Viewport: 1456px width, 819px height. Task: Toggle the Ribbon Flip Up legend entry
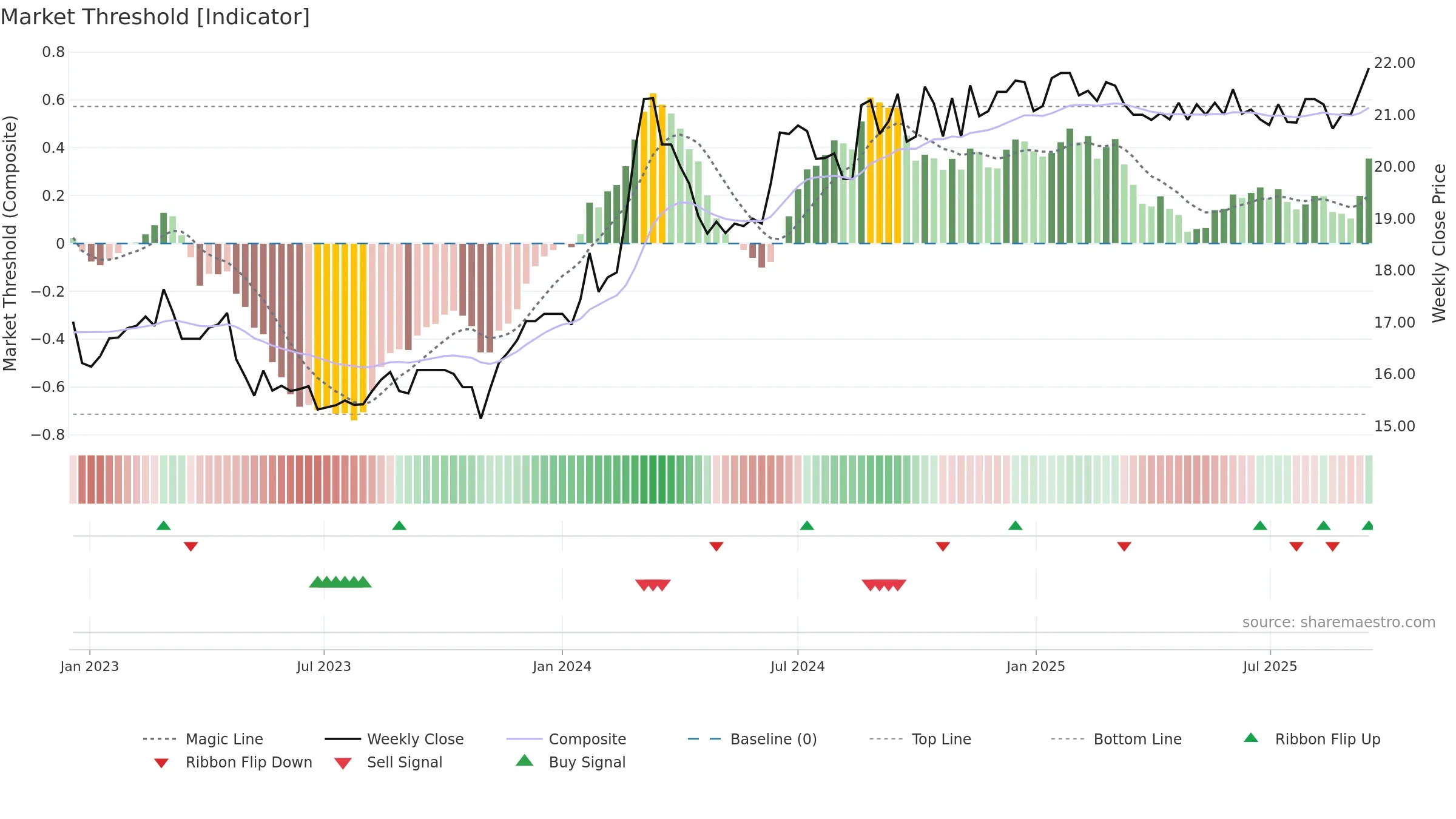coord(1312,739)
